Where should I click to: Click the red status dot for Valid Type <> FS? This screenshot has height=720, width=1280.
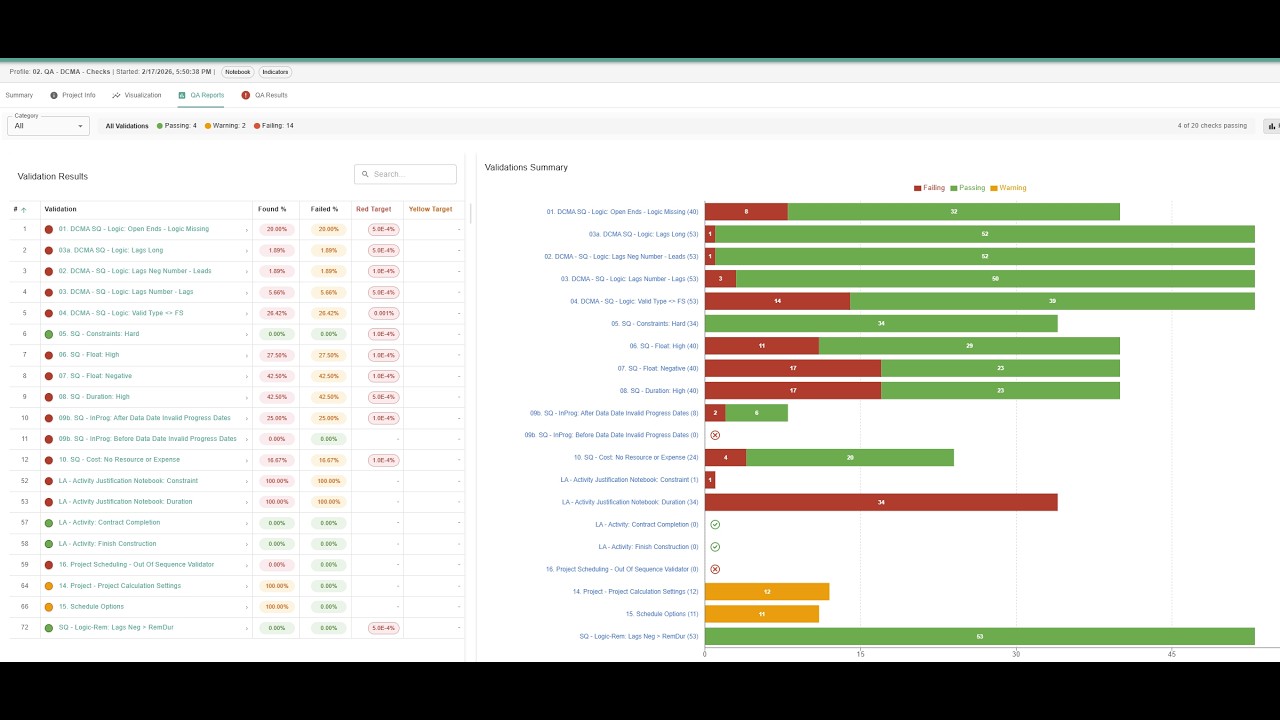click(x=49, y=313)
